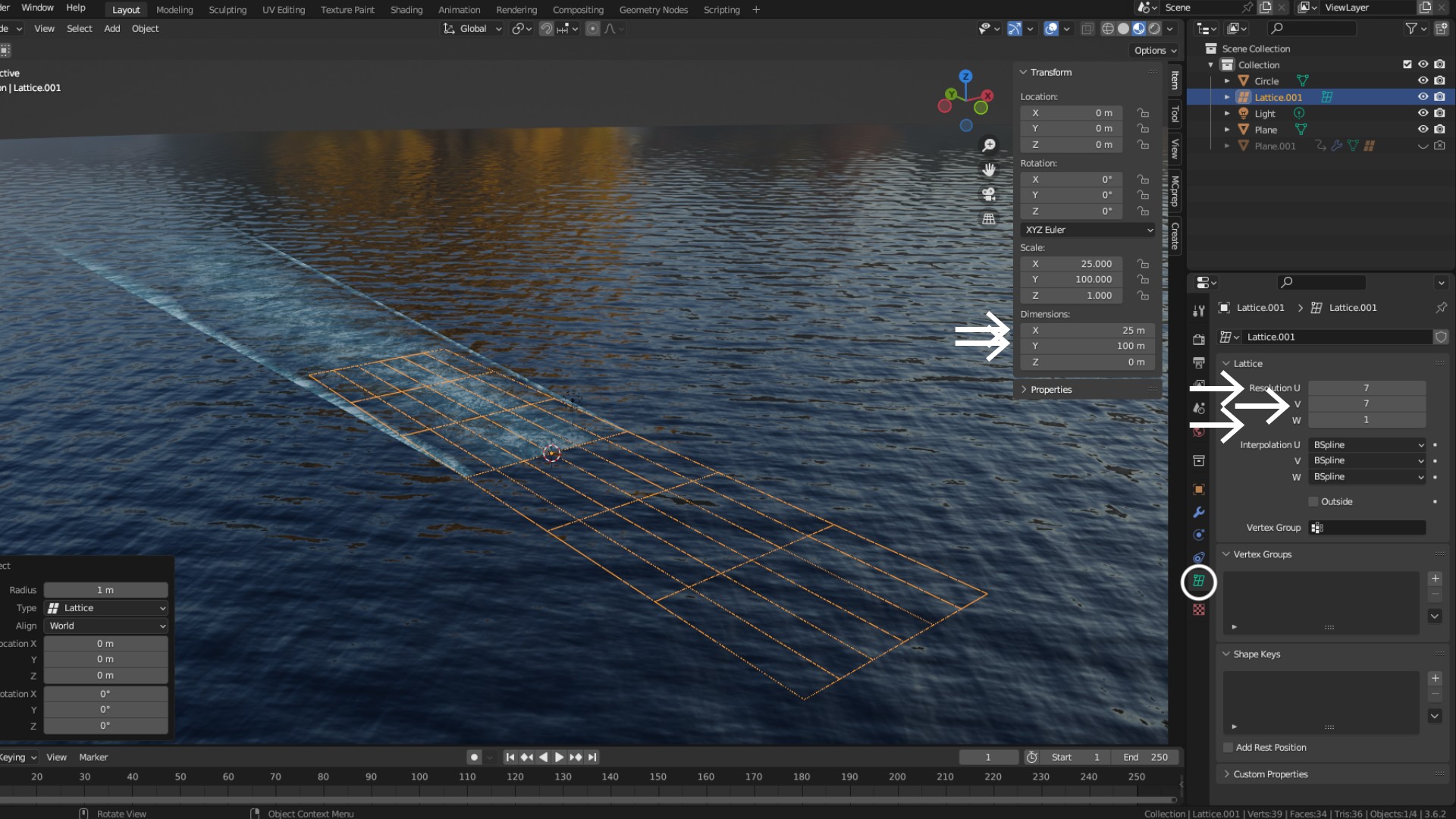The height and width of the screenshot is (819, 1456).
Task: Switch perspective/orthographic grid icon
Action: click(x=989, y=218)
